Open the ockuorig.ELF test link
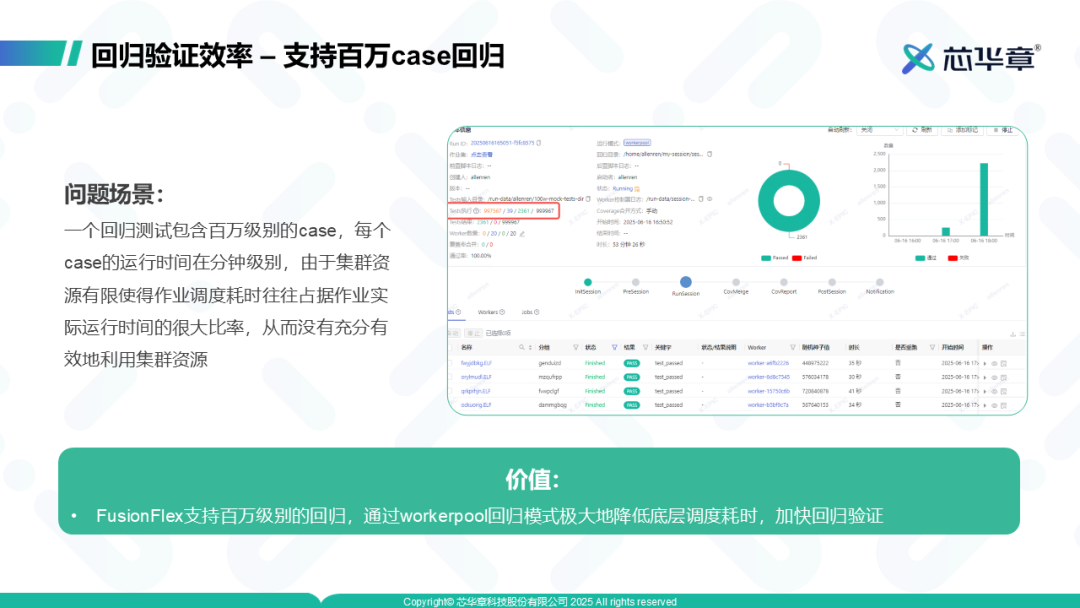Image resolution: width=1080 pixels, height=608 pixels. tap(476, 405)
